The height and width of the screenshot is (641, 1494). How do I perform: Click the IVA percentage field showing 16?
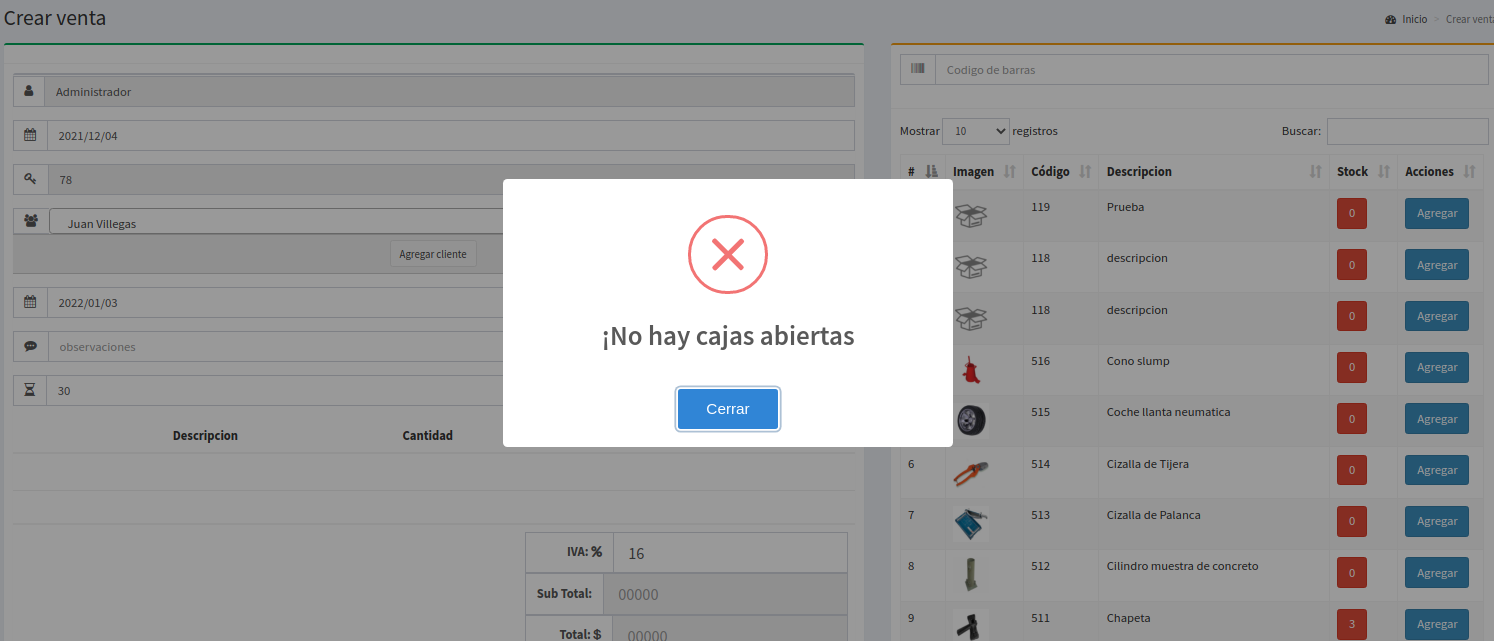point(729,553)
